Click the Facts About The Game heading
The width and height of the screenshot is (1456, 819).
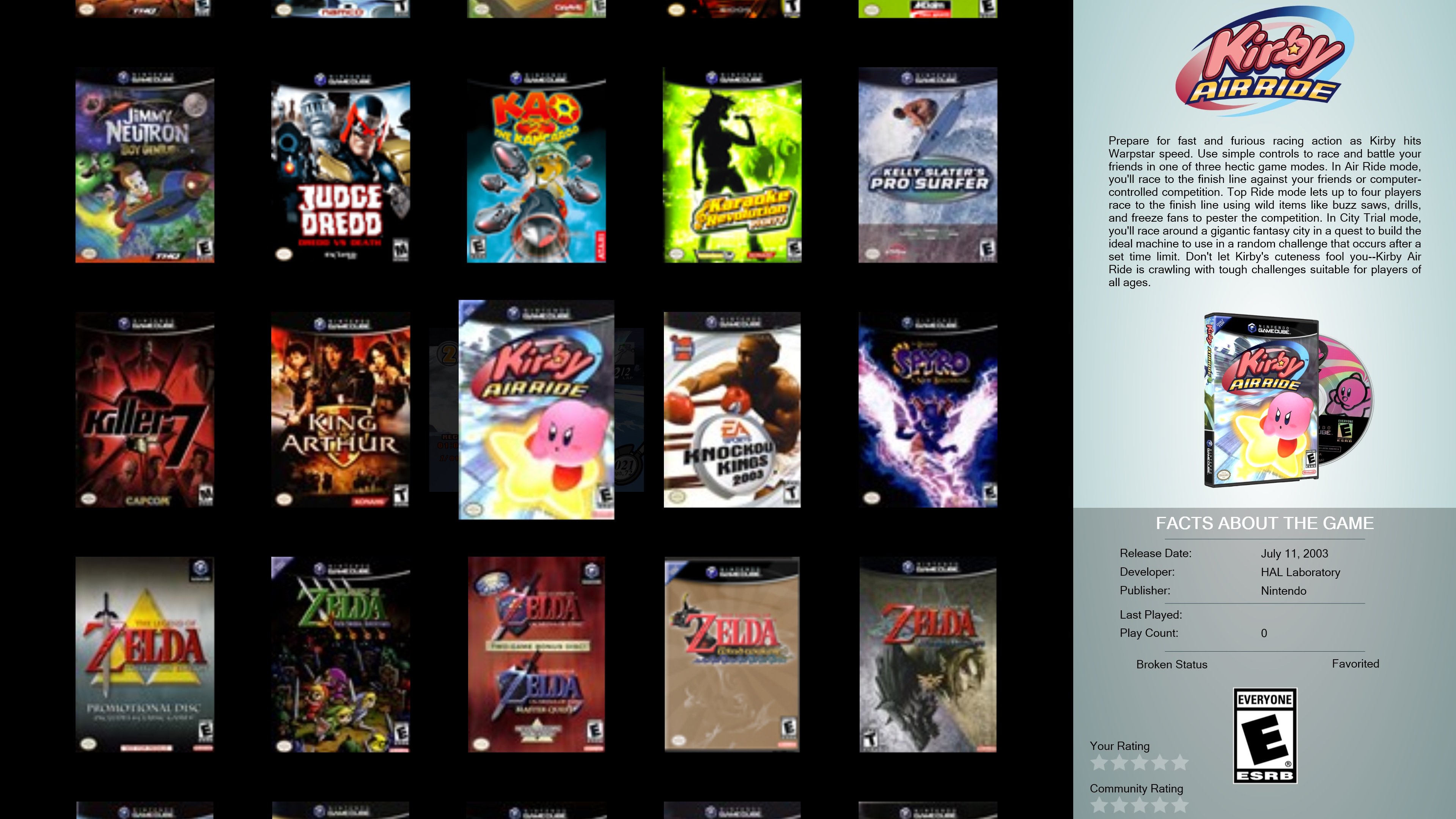coord(1264,524)
